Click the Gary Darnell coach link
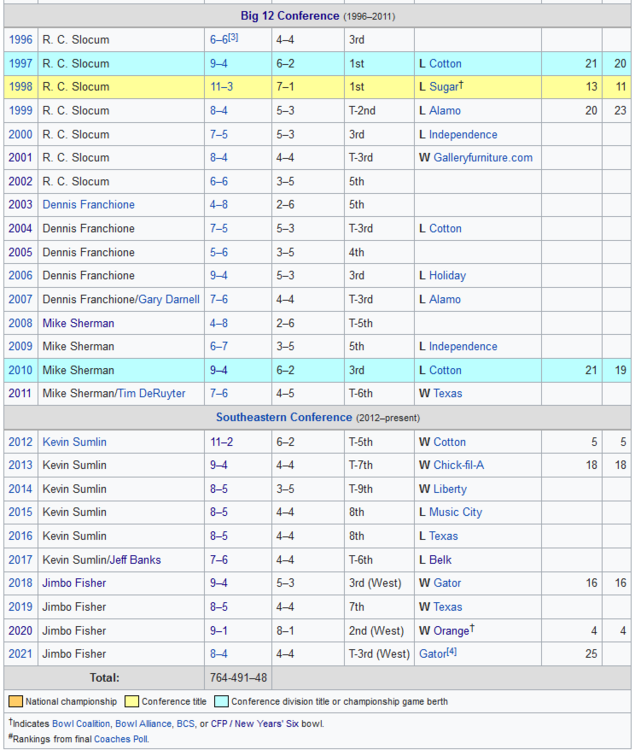Image resolution: width=635 pixels, height=750 pixels. point(168,300)
